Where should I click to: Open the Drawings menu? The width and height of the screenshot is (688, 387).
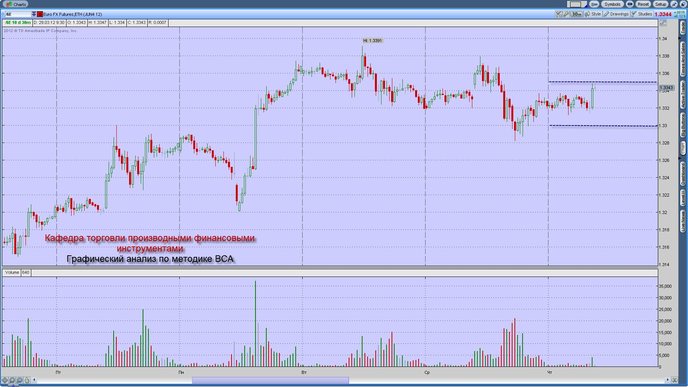pyautogui.click(x=616, y=14)
